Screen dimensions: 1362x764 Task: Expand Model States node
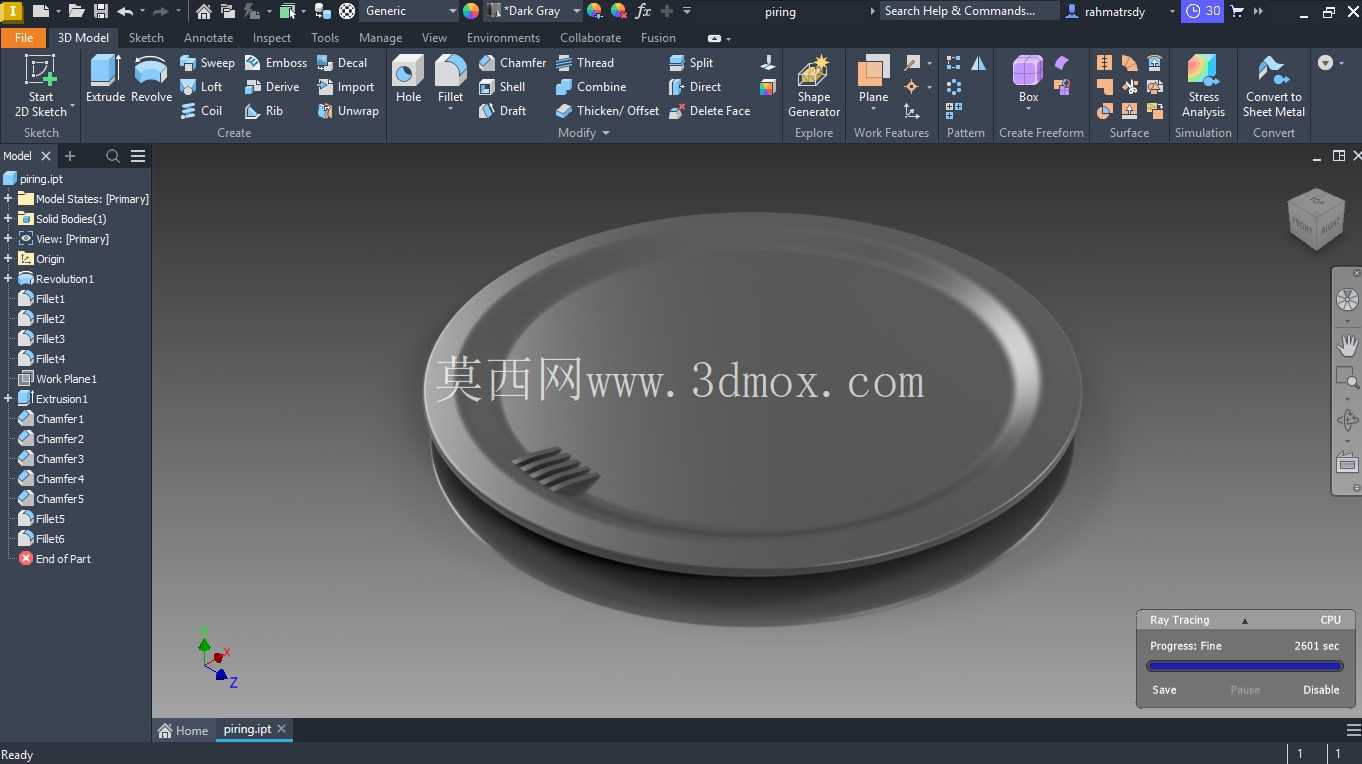8,199
